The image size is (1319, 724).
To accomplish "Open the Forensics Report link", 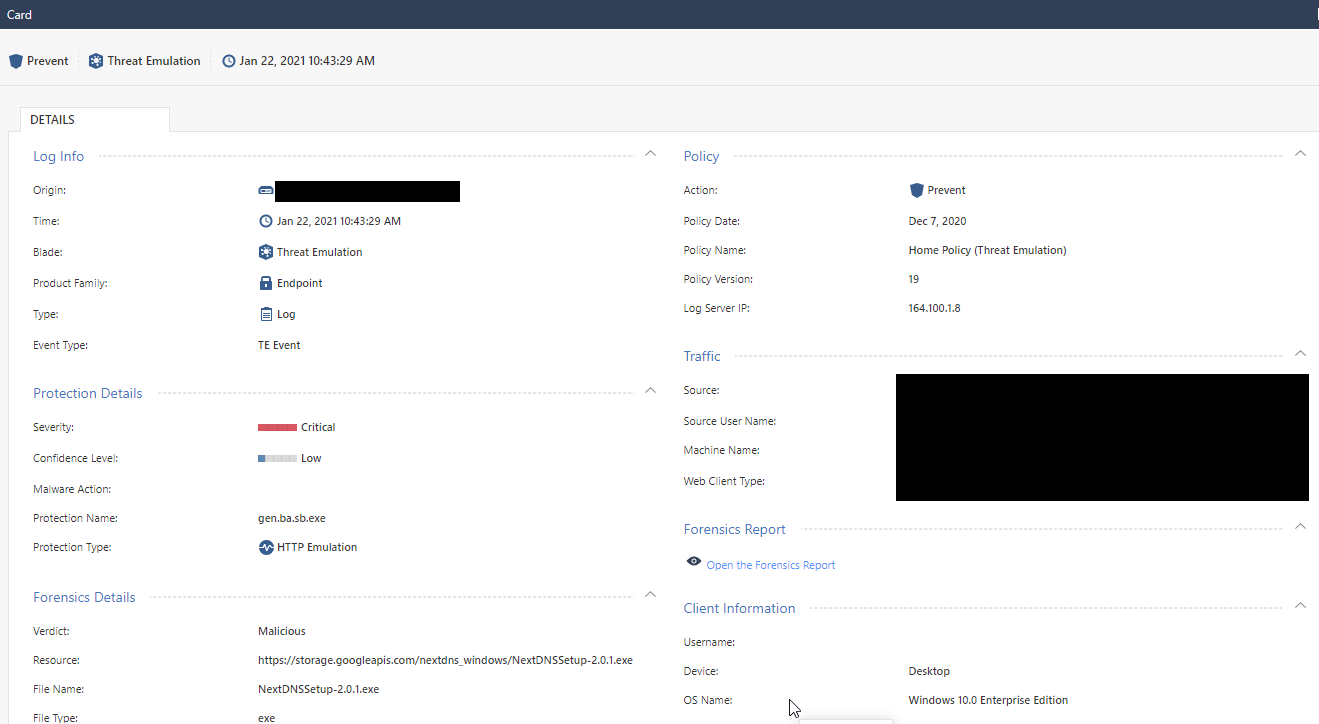I will point(771,566).
